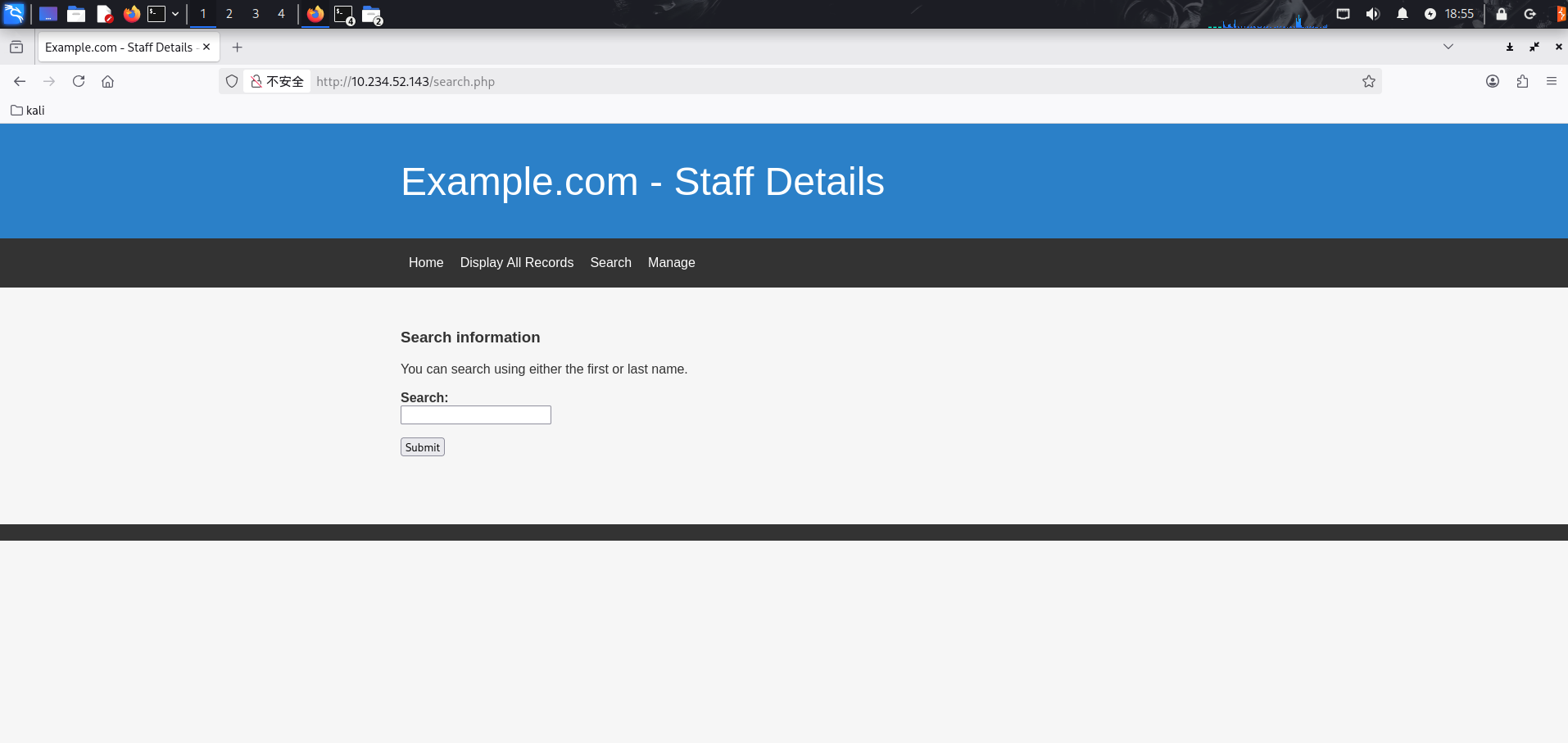Click the volume speaker icon
Screen dimensions: 1568x743
(x=1372, y=14)
